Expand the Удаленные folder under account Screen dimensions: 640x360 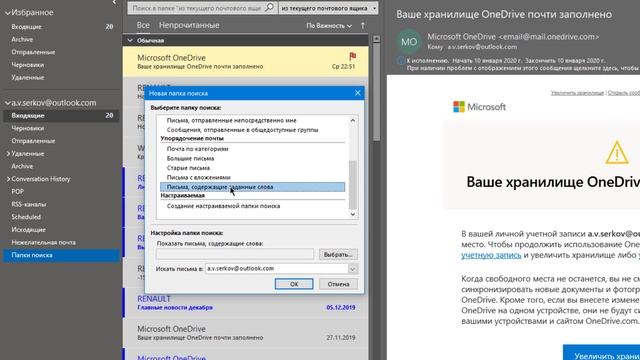8,153
